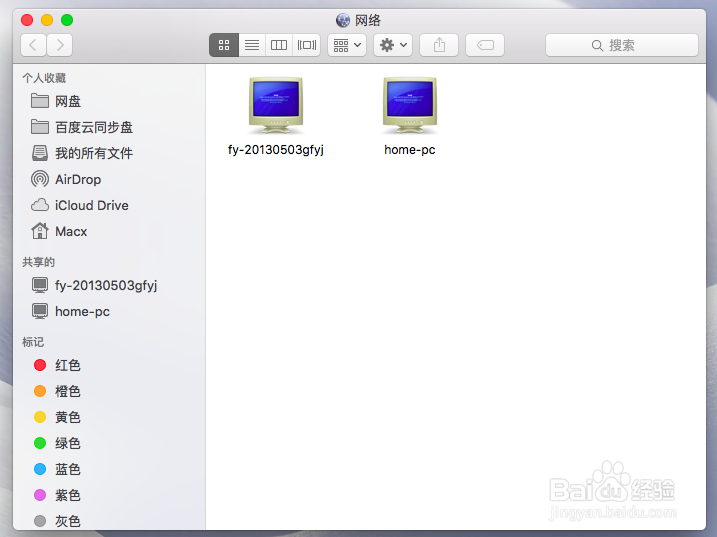717x537 pixels.
Task: Minimize window with yellow button
Action: click(x=47, y=20)
